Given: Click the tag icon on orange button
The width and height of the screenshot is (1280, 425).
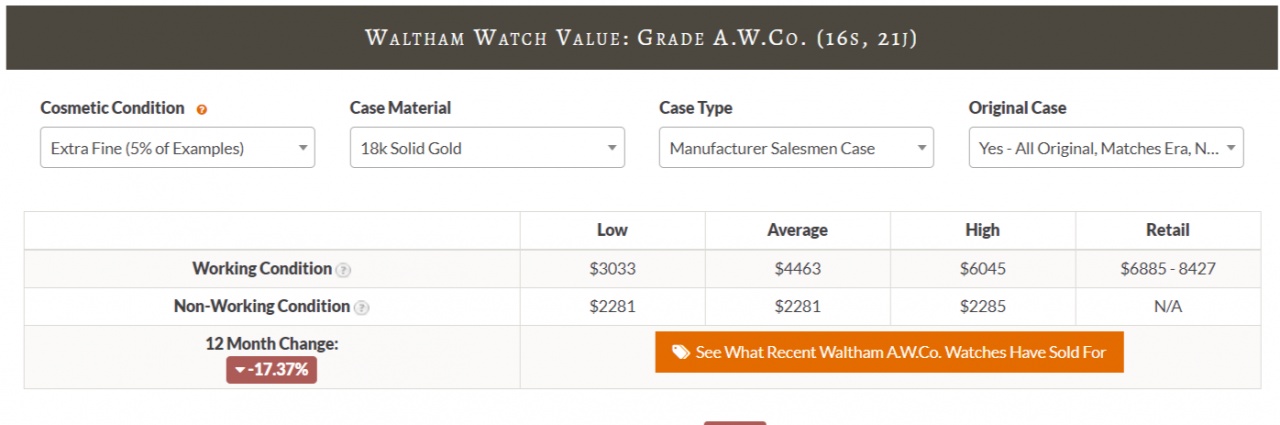Looking at the screenshot, I should pos(680,352).
